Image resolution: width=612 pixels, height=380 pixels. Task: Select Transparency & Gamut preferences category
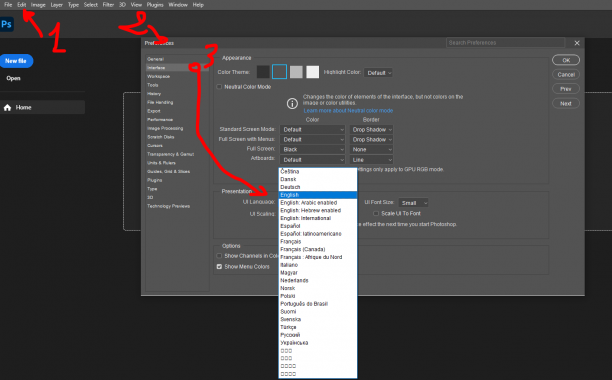click(171, 154)
